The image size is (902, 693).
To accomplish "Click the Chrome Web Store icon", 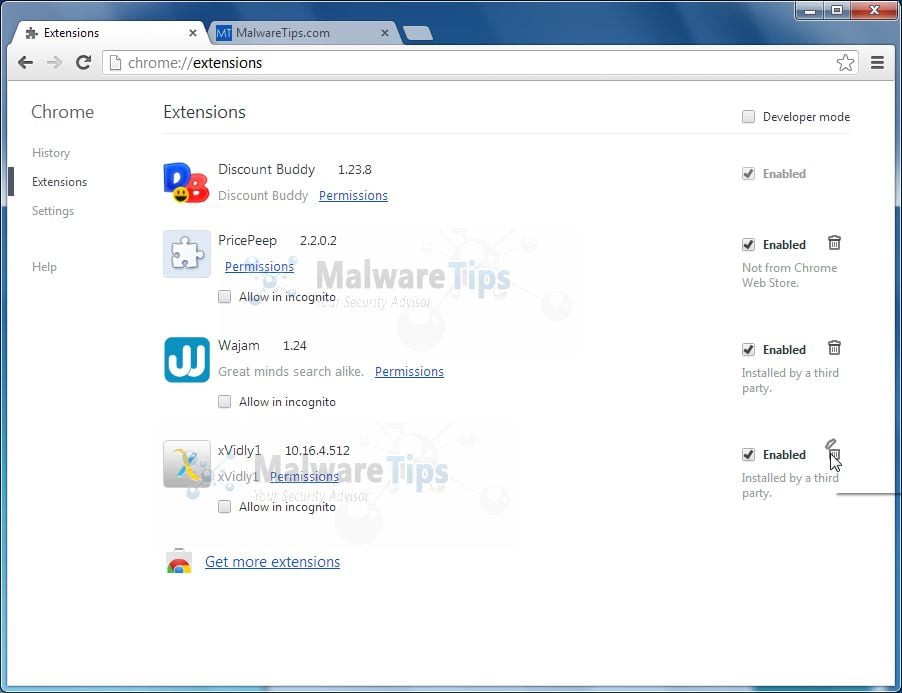I will 179,561.
